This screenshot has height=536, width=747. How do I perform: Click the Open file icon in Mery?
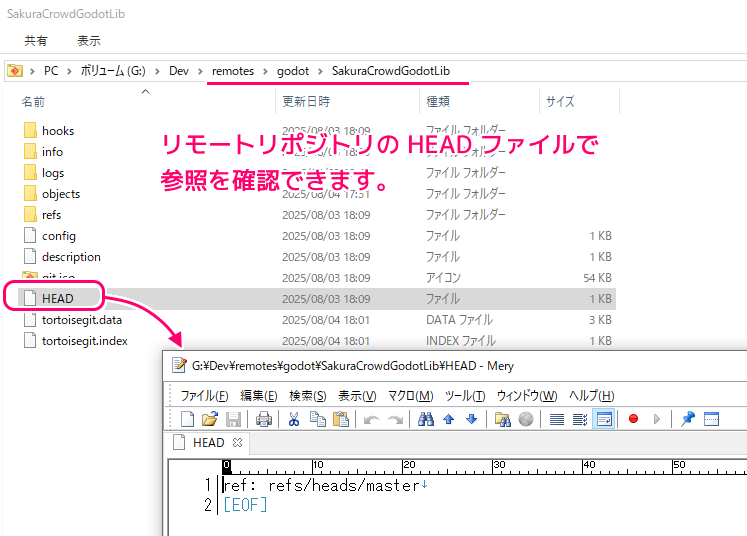210,419
